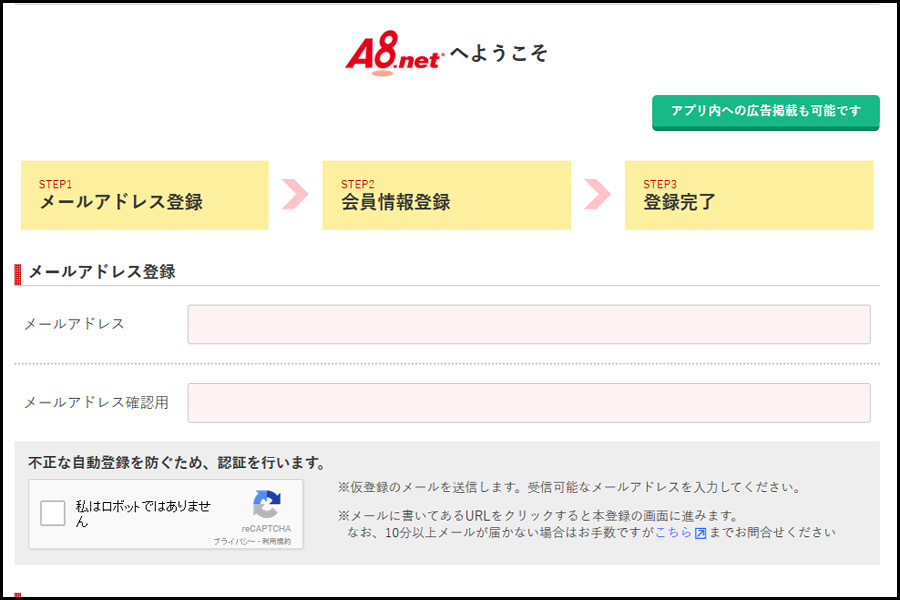
Task: Open the reCAPTCHA 利用規約 link
Action: click(x=277, y=541)
